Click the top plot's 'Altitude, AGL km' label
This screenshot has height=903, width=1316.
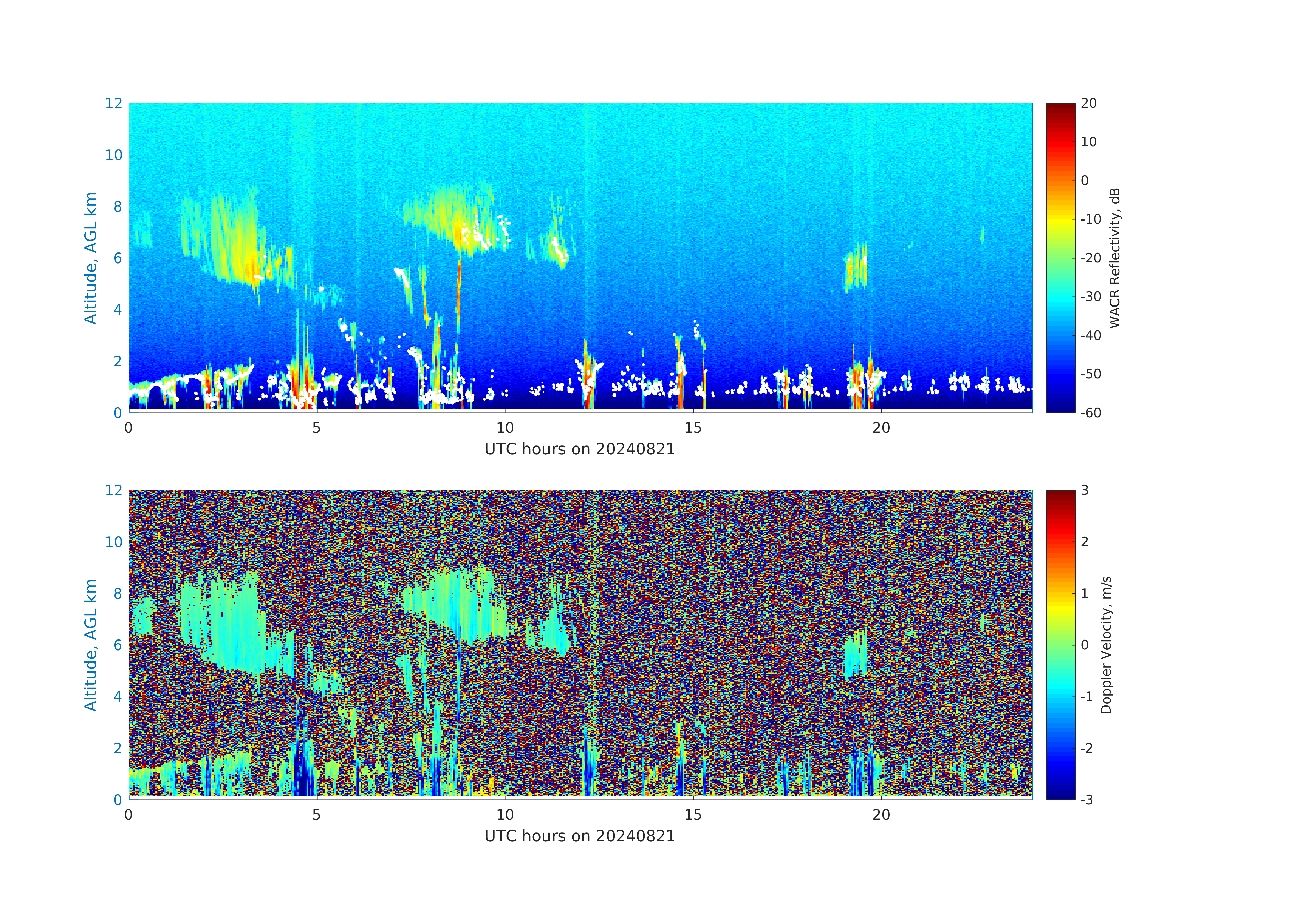(x=90, y=258)
